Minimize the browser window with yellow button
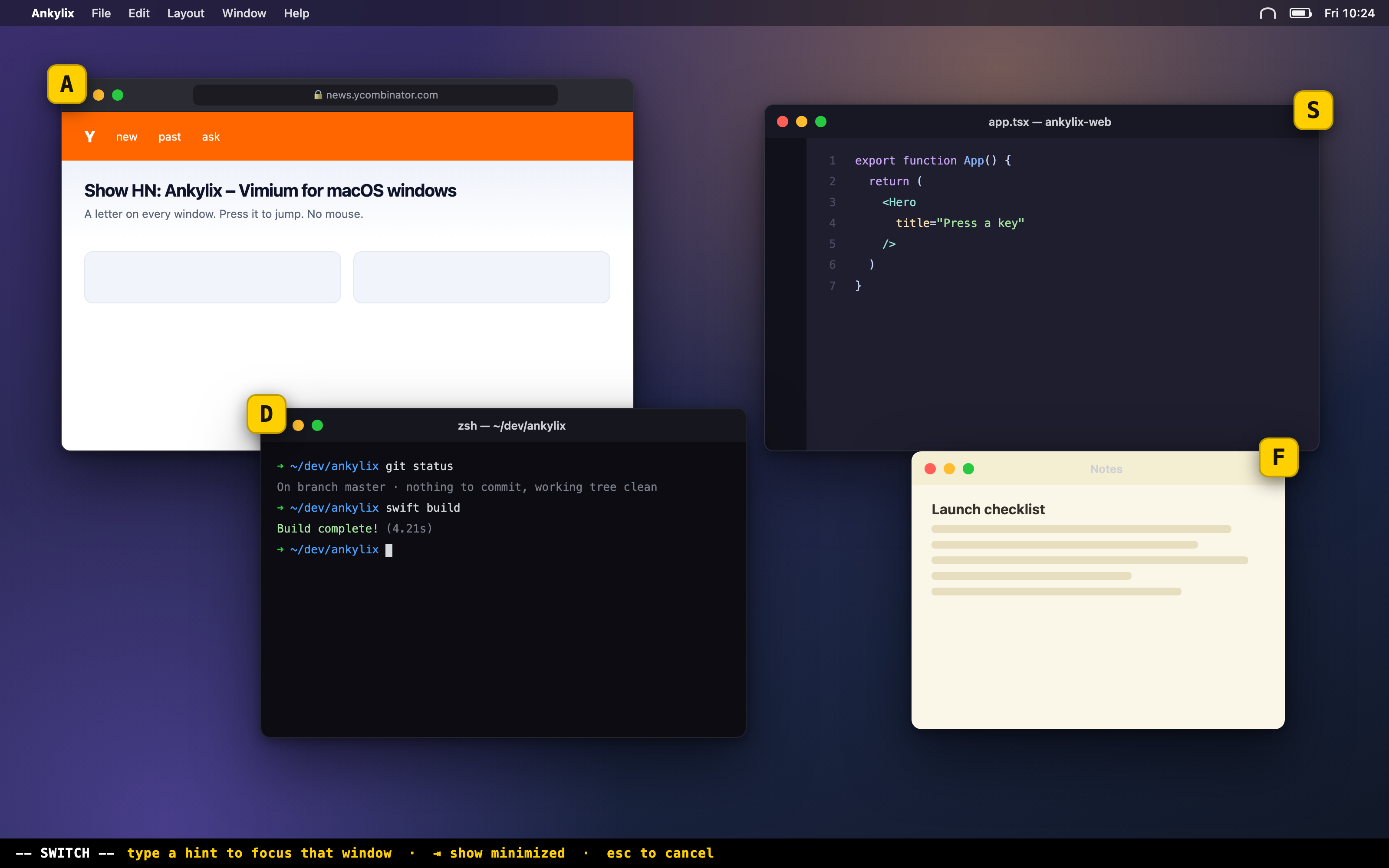 click(x=99, y=95)
